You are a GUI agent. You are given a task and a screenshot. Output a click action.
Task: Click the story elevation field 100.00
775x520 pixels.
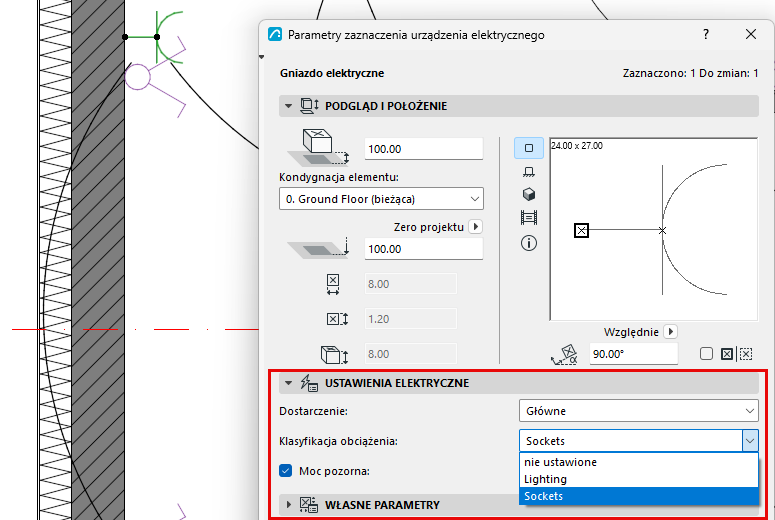click(x=424, y=149)
